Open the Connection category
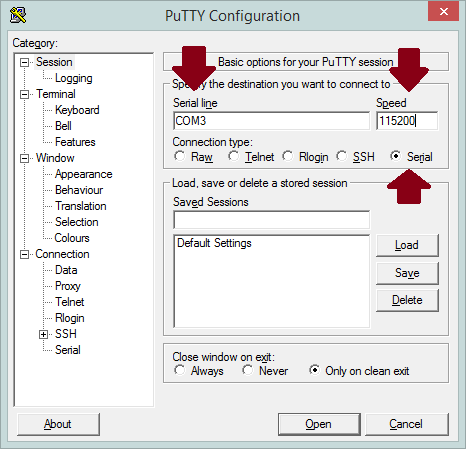 coord(62,254)
